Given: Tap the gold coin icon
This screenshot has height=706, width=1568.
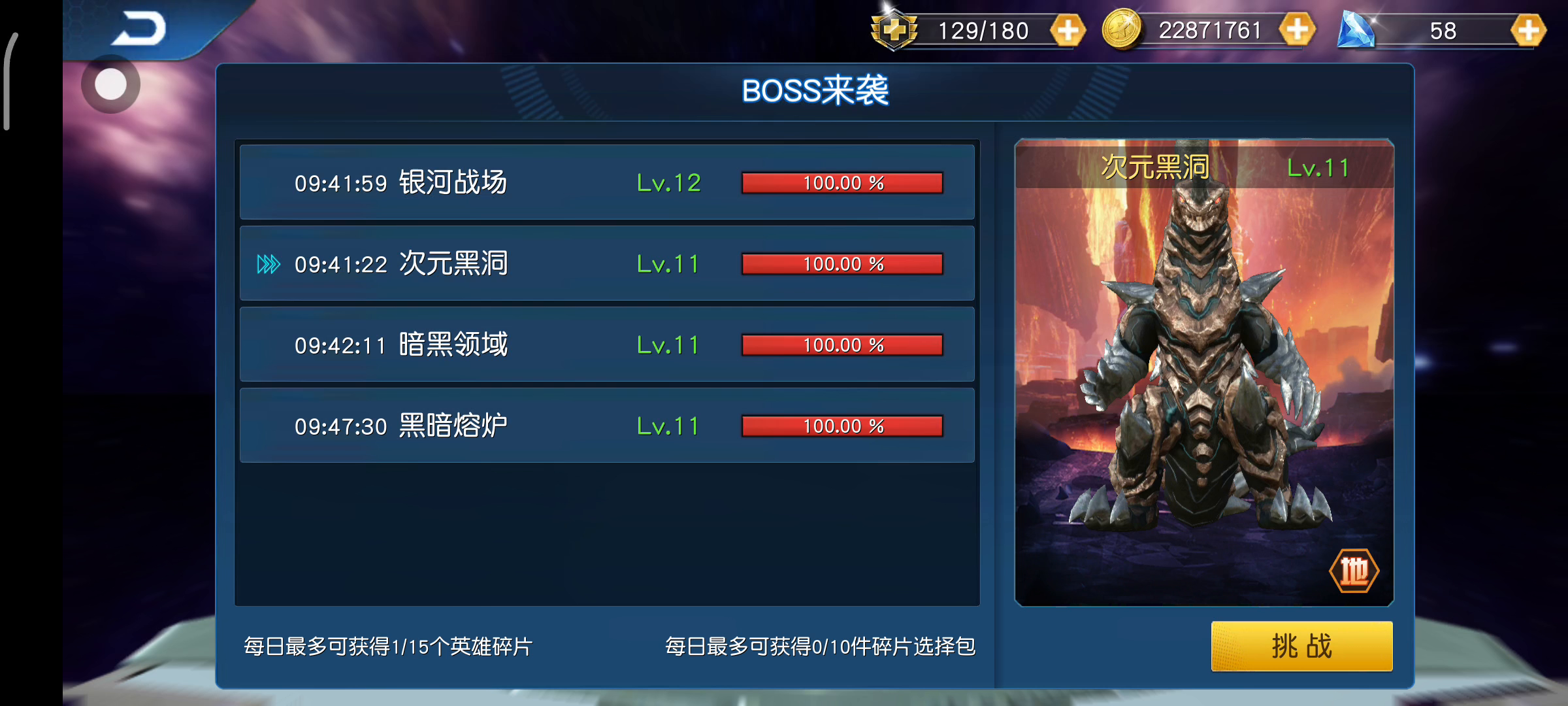Looking at the screenshot, I should tap(1121, 29).
